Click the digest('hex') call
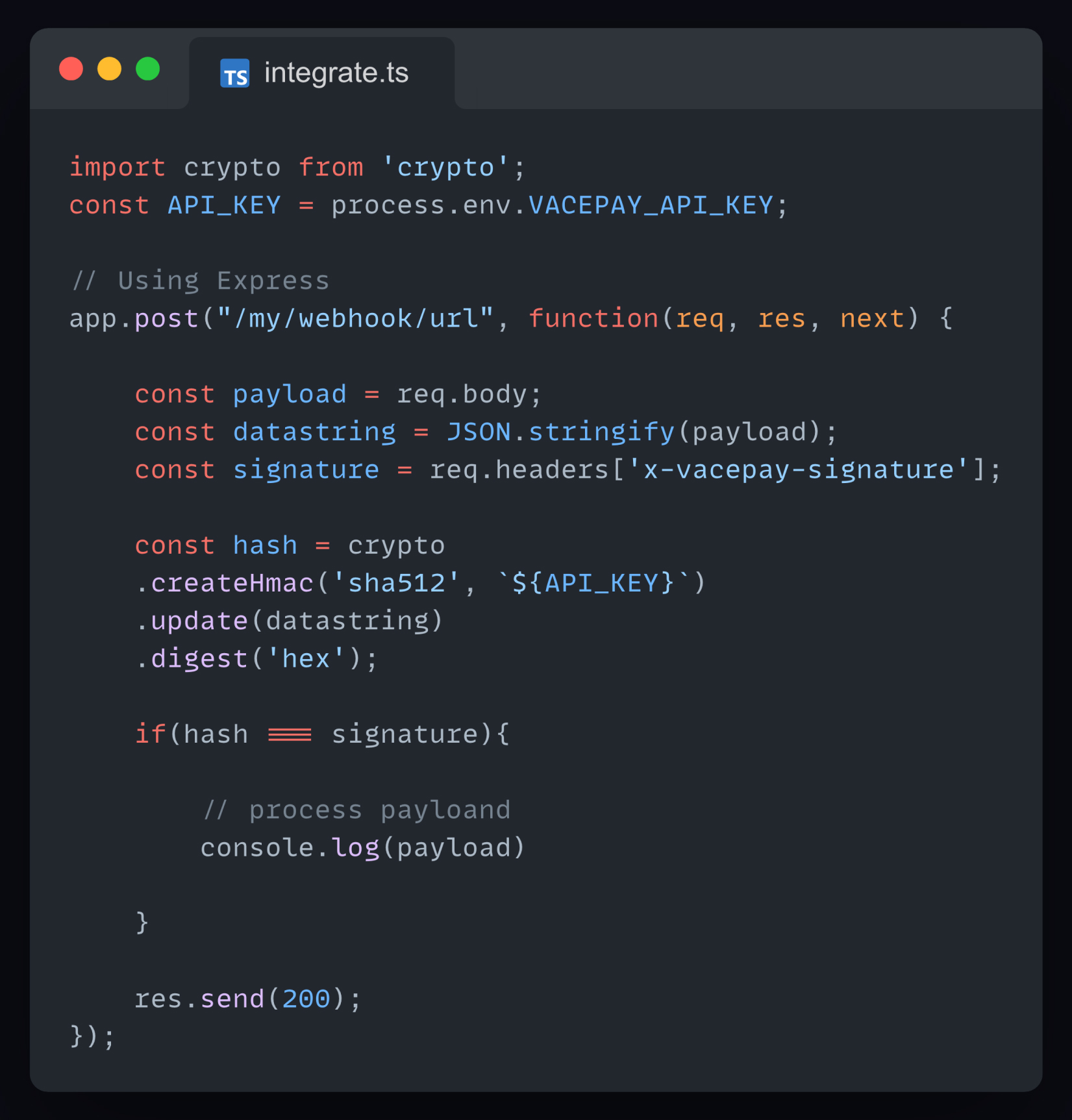Screen dimensions: 1072x1120 [x=256, y=659]
